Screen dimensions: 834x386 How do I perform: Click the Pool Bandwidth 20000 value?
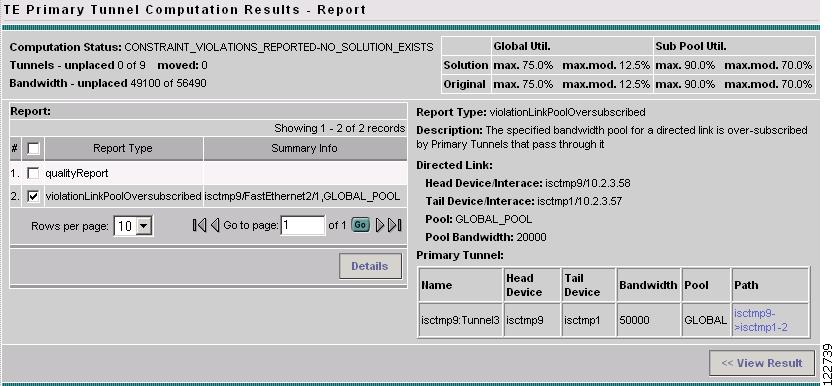pos(530,238)
